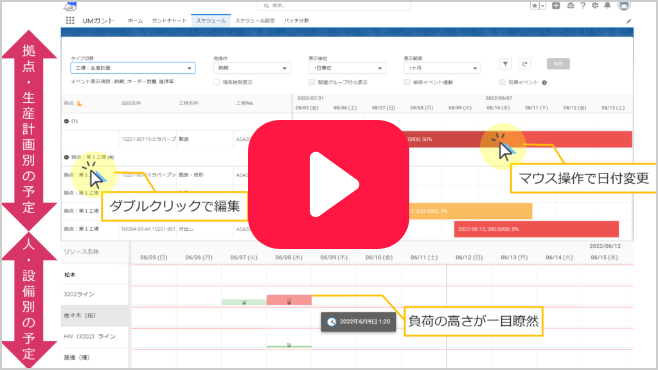Open the user avatar menu
The width and height of the screenshot is (658, 370).
[x=624, y=6]
